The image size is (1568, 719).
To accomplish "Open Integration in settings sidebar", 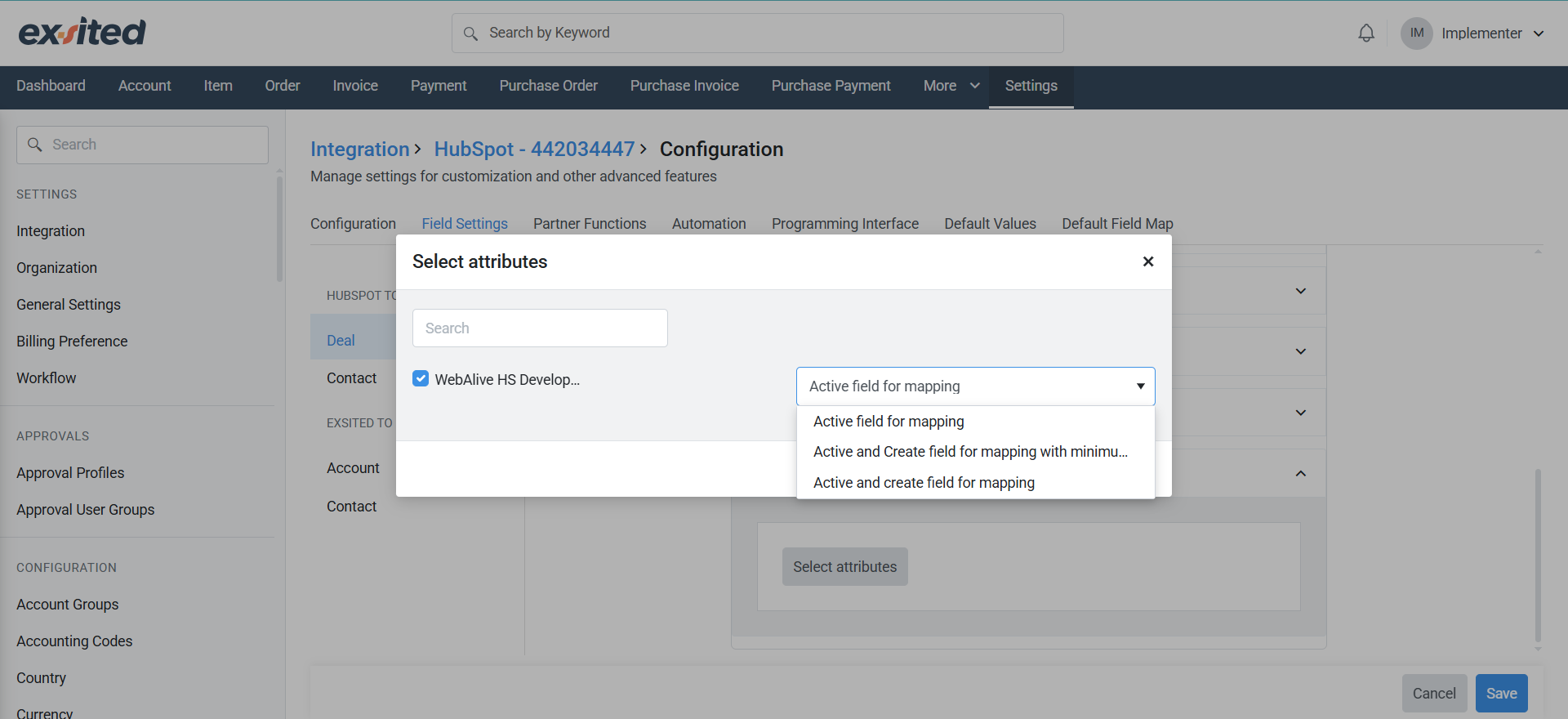I will (51, 231).
